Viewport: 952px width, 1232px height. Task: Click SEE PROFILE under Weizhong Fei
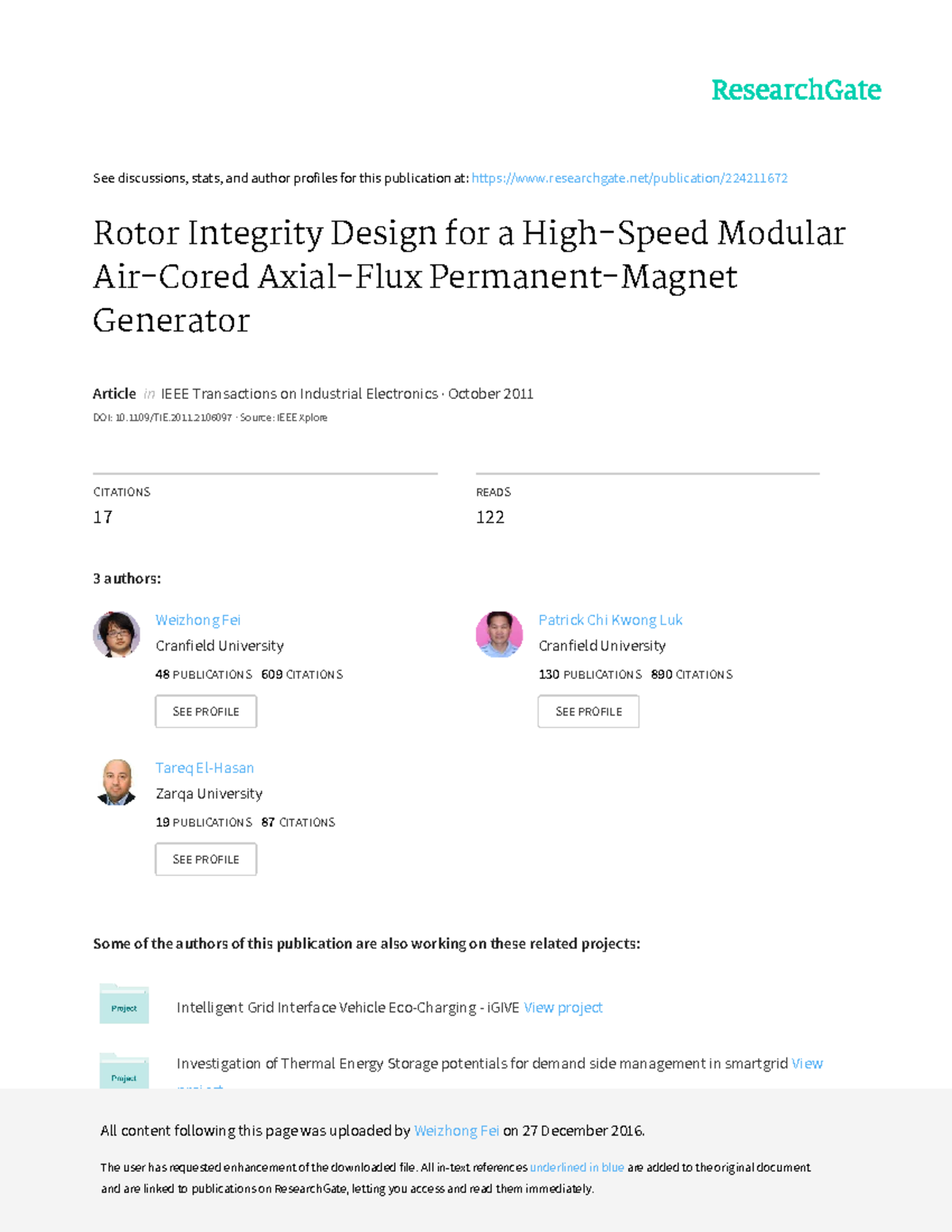pyautogui.click(x=205, y=711)
